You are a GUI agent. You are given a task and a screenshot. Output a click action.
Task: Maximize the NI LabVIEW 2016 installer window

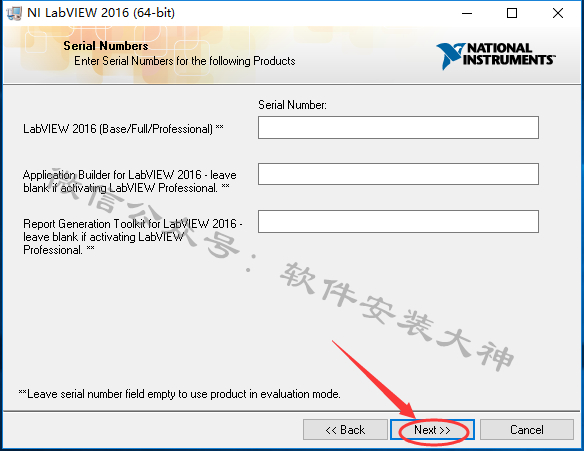coord(512,13)
